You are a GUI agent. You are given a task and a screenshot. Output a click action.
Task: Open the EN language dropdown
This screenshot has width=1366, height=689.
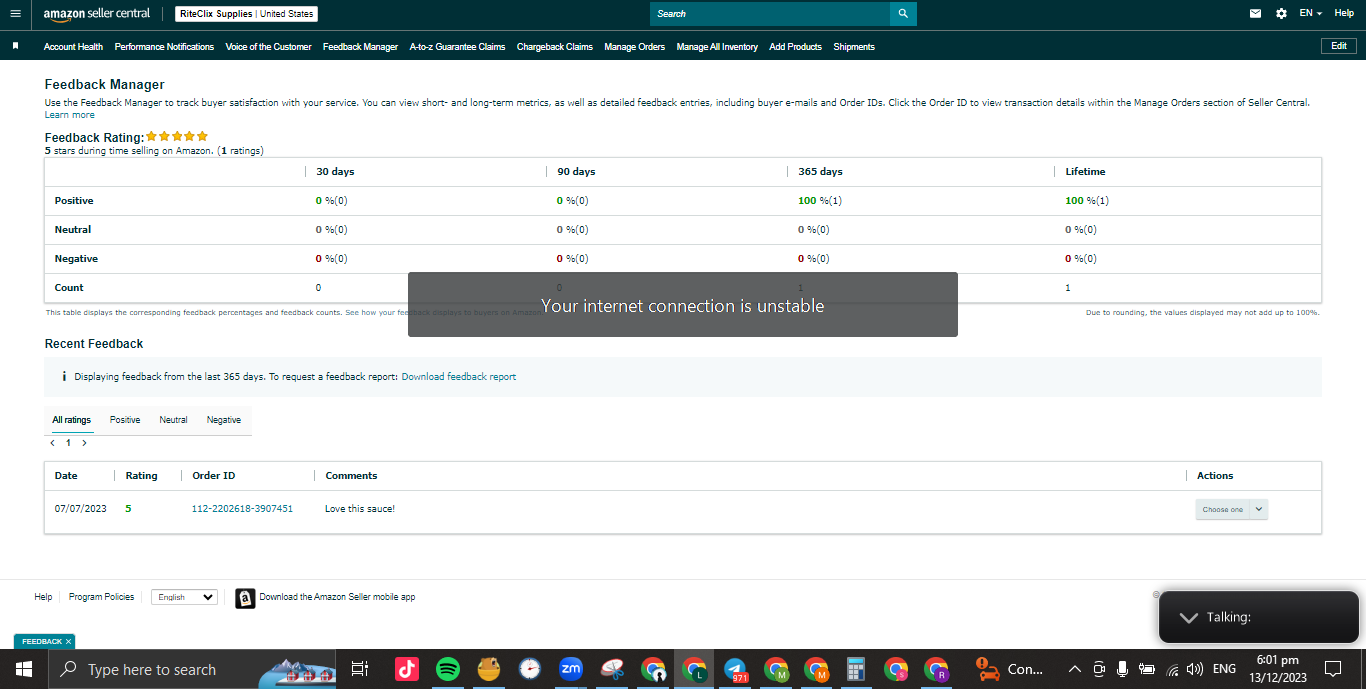tap(1311, 13)
